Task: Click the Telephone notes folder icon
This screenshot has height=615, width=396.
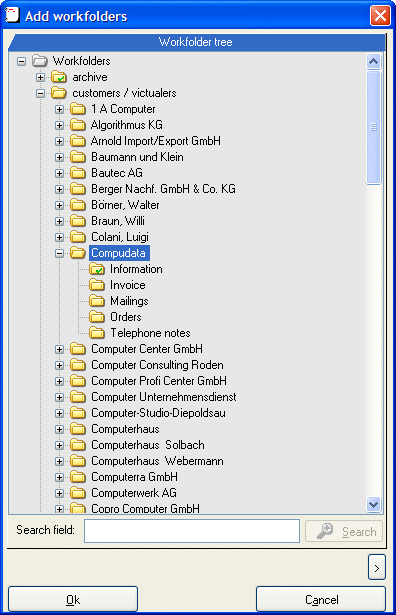Action: 97,333
